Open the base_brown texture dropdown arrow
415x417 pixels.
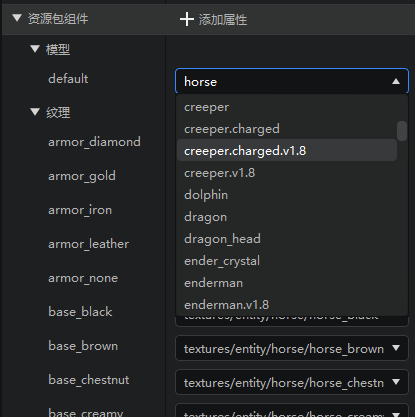[396, 348]
